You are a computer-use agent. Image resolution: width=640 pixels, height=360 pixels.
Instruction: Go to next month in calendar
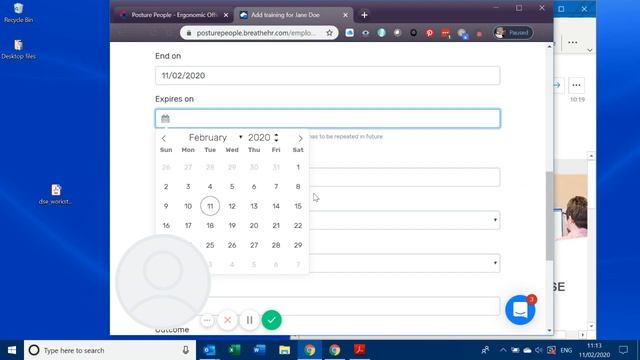(300, 138)
